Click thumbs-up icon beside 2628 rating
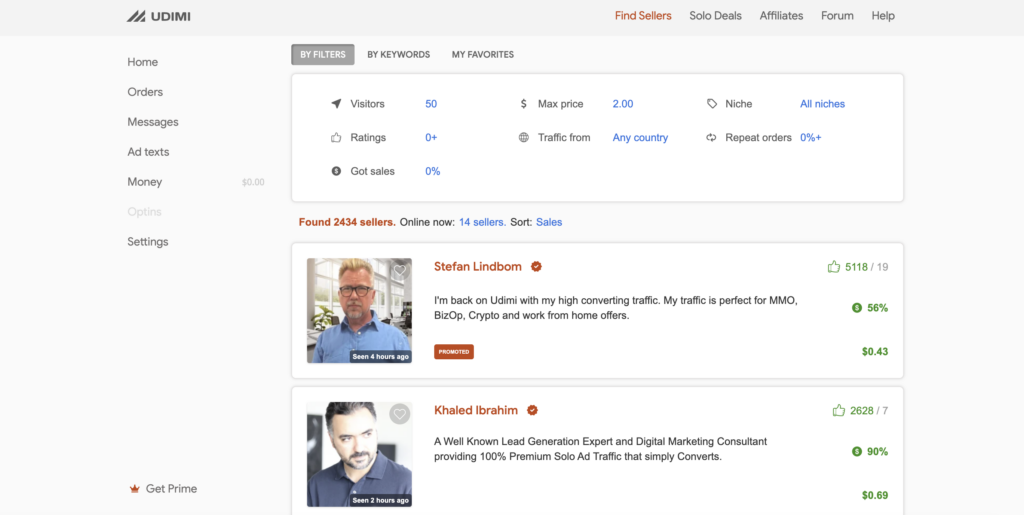Image resolution: width=1024 pixels, height=515 pixels. 839,411
